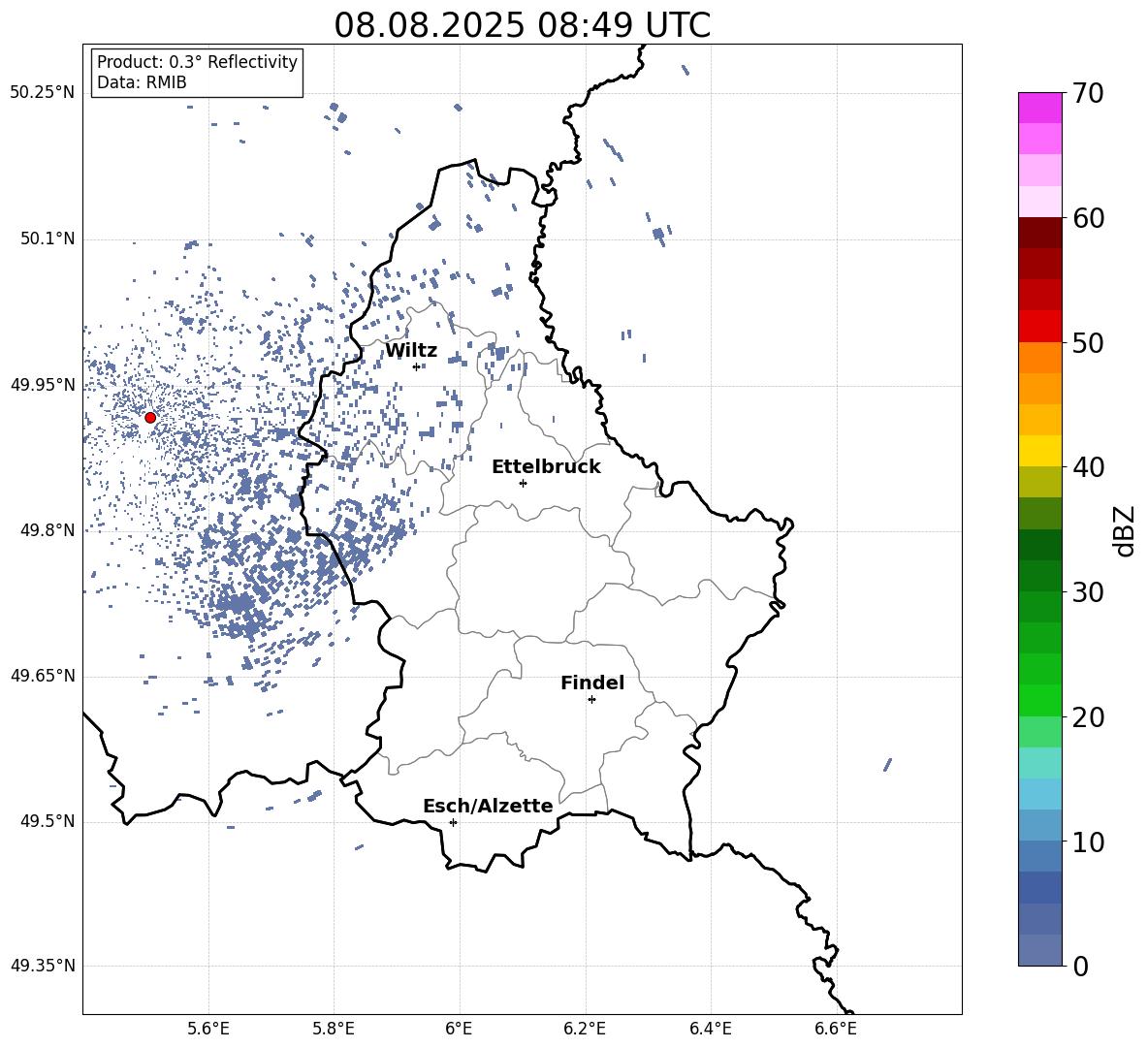Click the colorbar tick label 50
Image resolution: width=1148 pixels, height=1048 pixels.
tap(1087, 342)
